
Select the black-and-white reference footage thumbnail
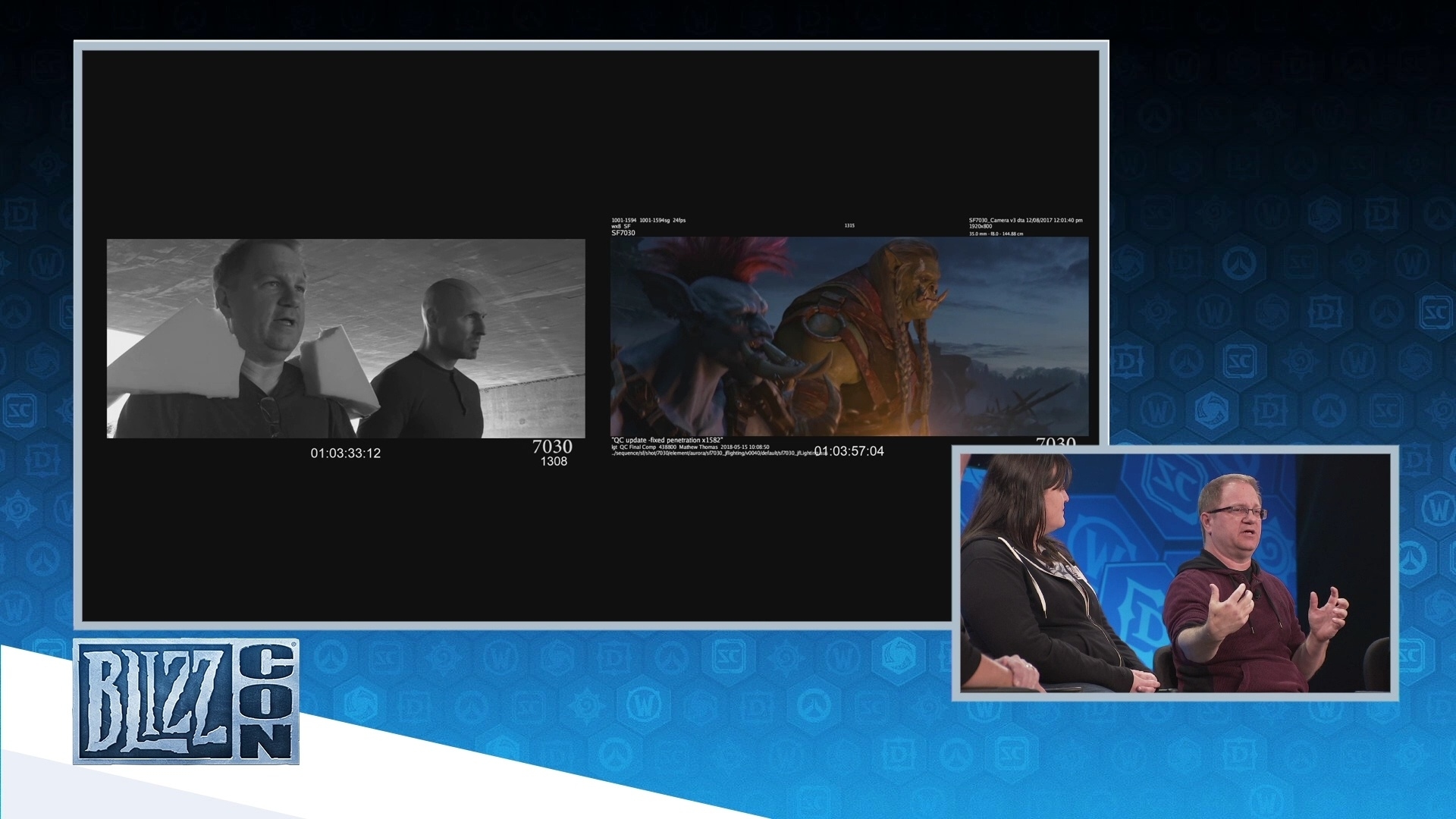click(x=346, y=338)
